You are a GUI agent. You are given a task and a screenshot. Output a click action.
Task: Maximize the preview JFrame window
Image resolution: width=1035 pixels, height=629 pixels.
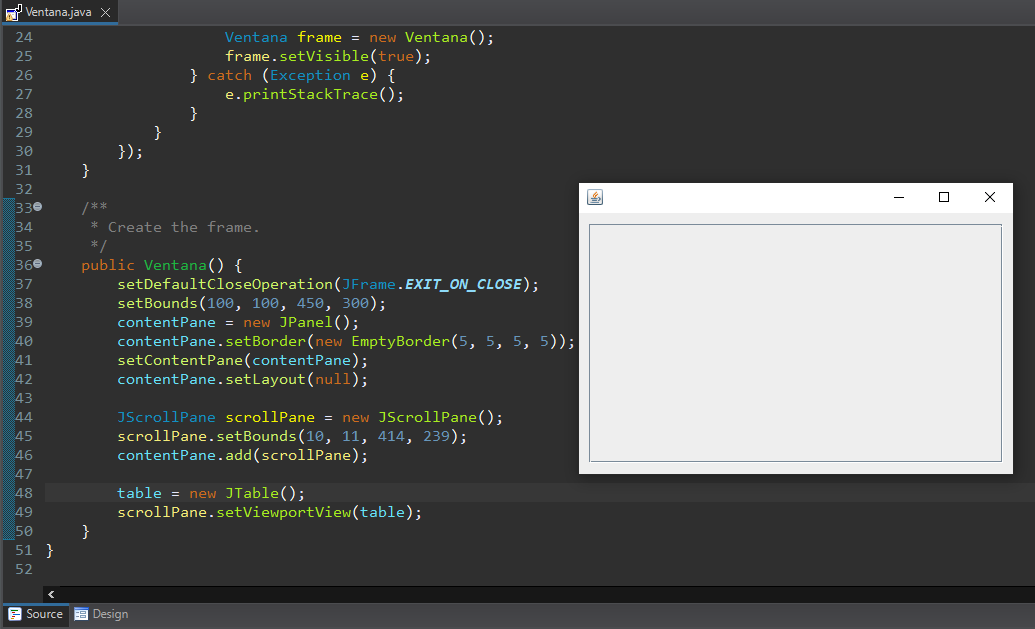[x=944, y=197]
